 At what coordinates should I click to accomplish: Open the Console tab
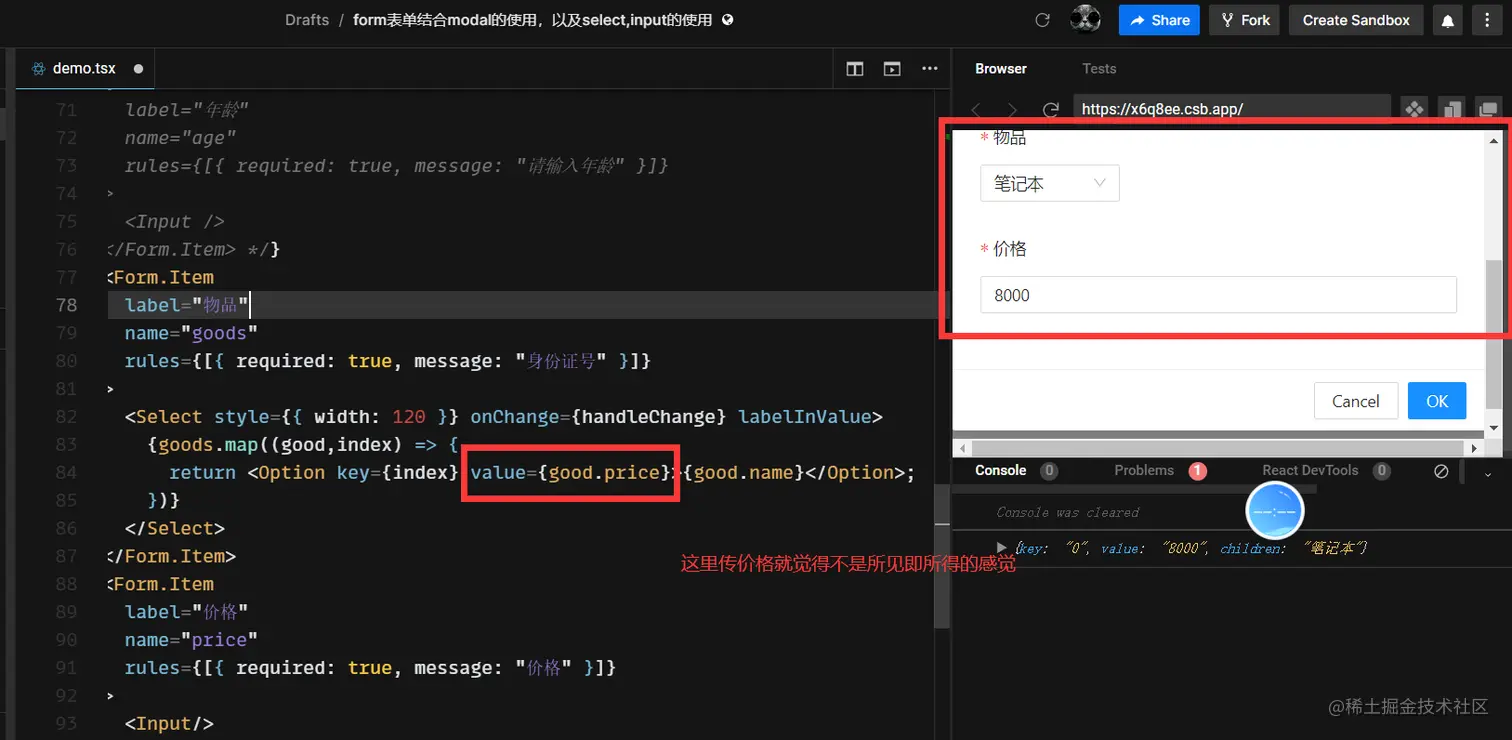point(1001,470)
